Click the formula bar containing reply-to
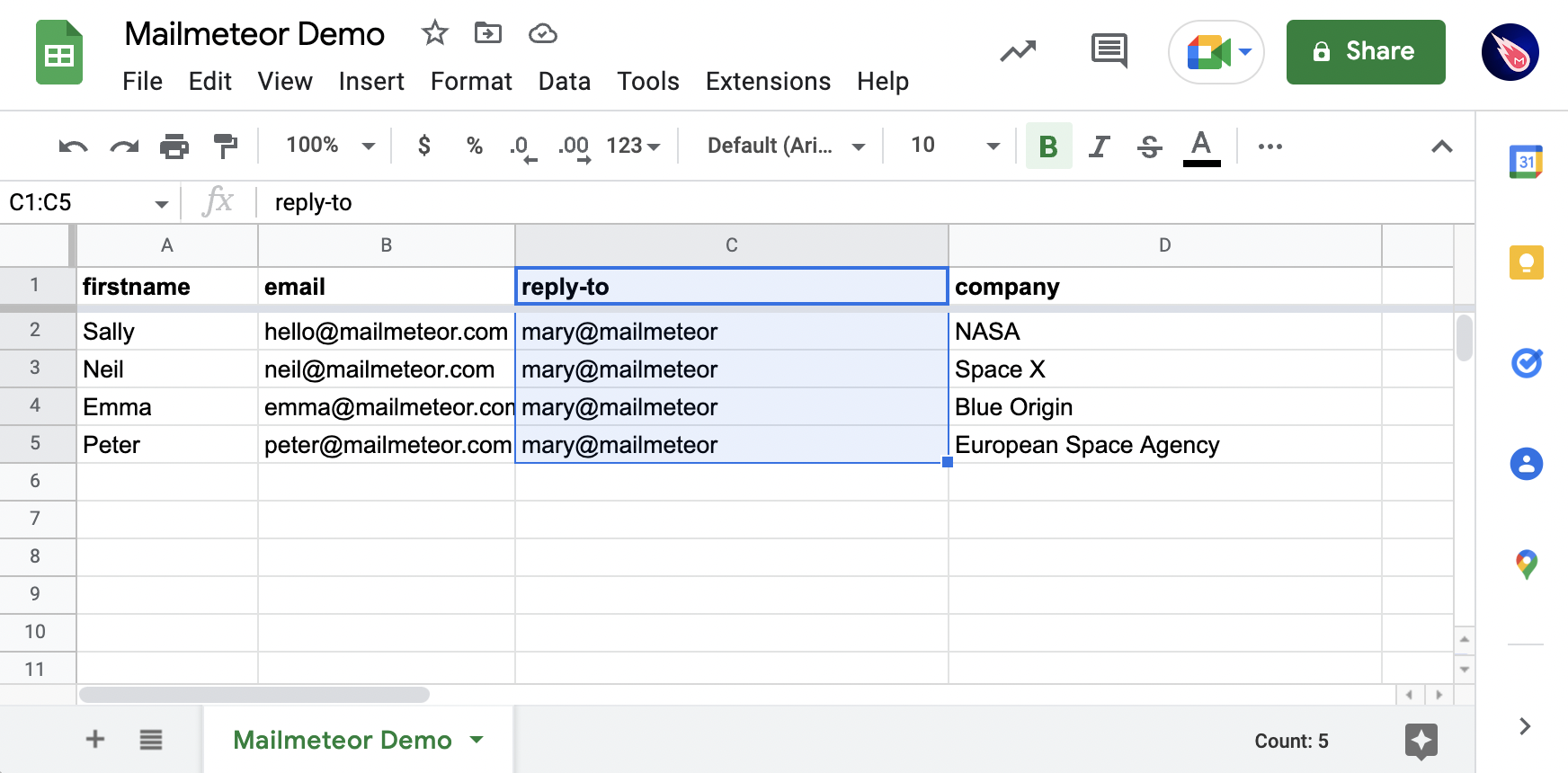1568x773 pixels. click(863, 202)
